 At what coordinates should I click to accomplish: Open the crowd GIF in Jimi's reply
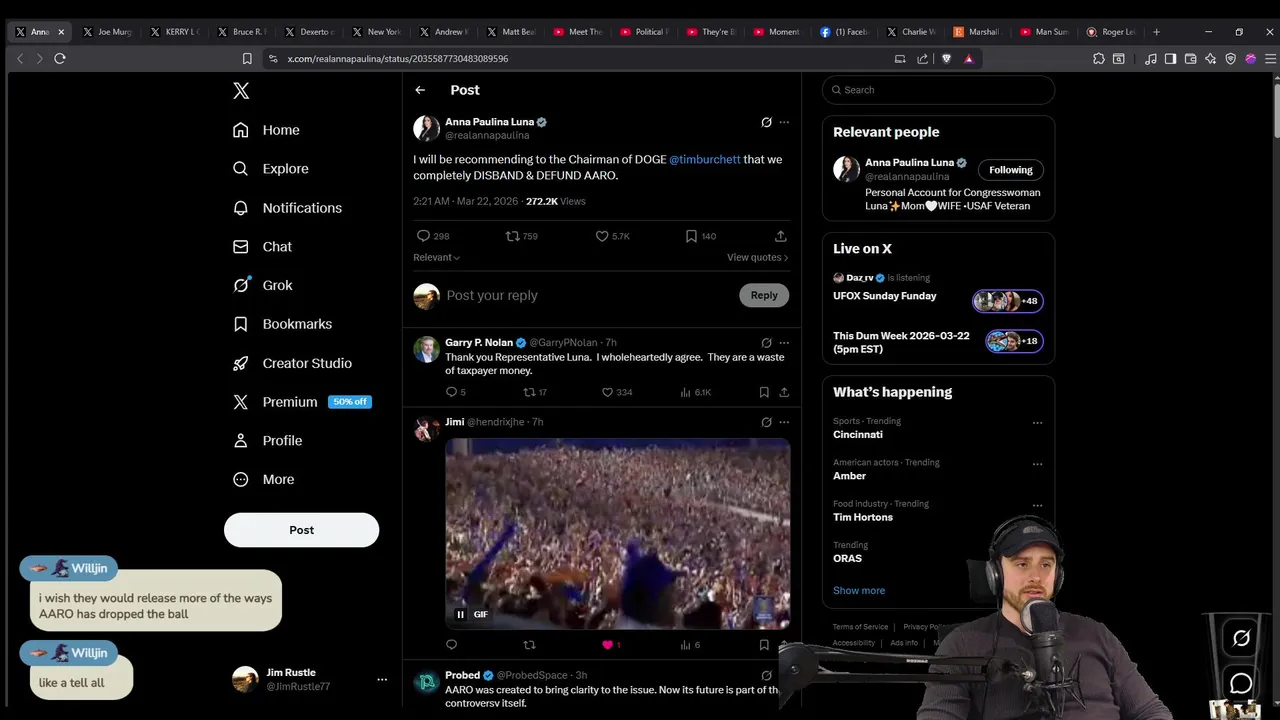tap(617, 533)
